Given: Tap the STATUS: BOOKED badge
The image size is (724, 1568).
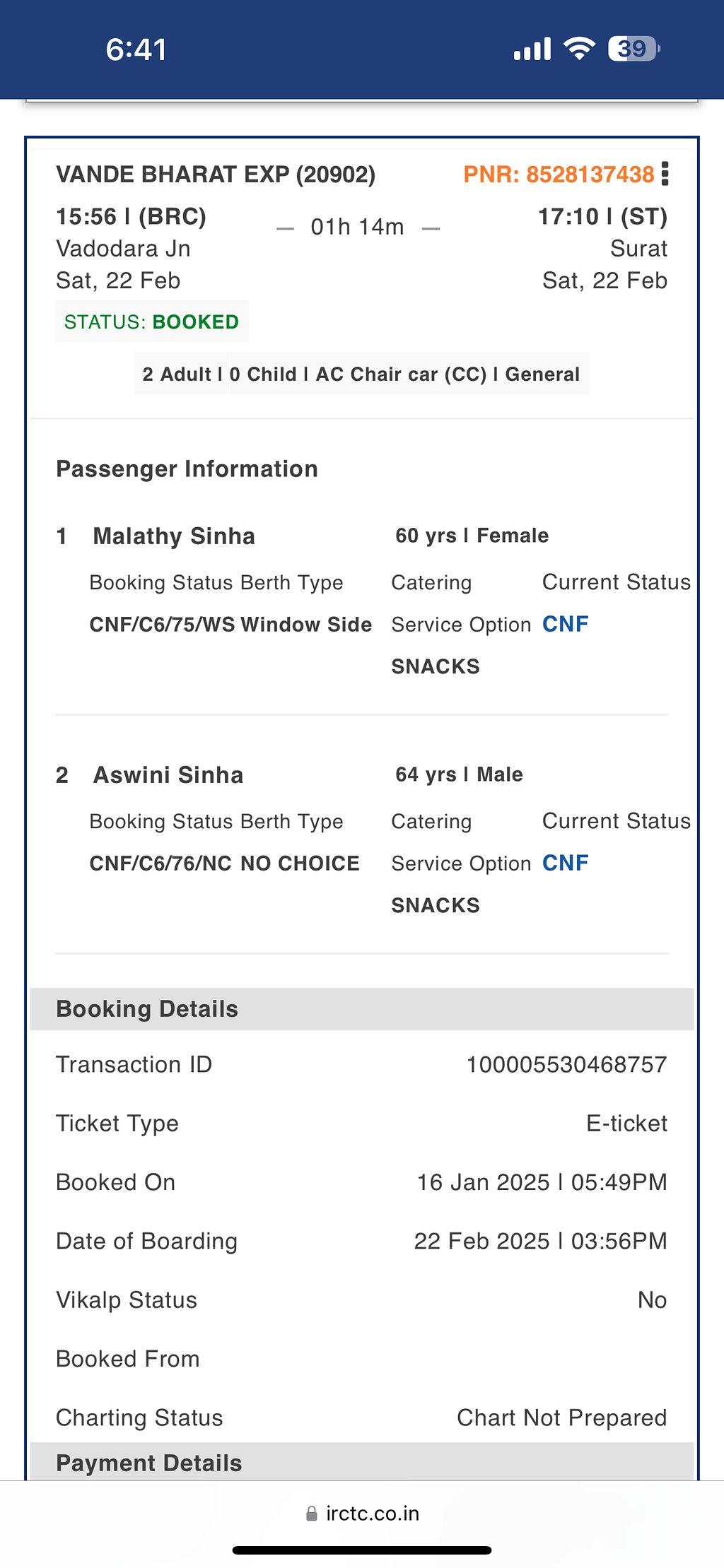Looking at the screenshot, I should 152,322.
